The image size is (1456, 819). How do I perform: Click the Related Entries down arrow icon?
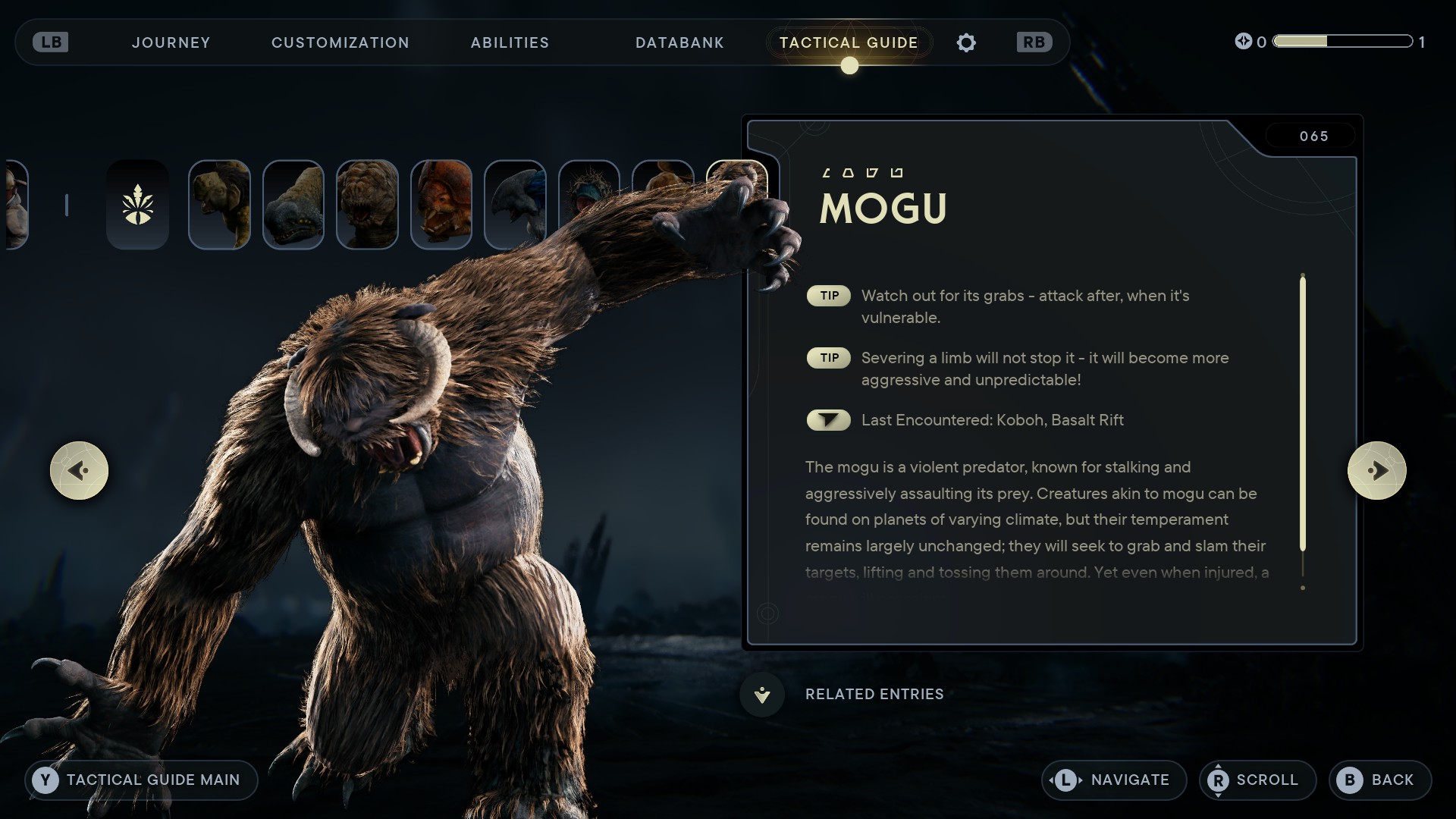[x=762, y=694]
